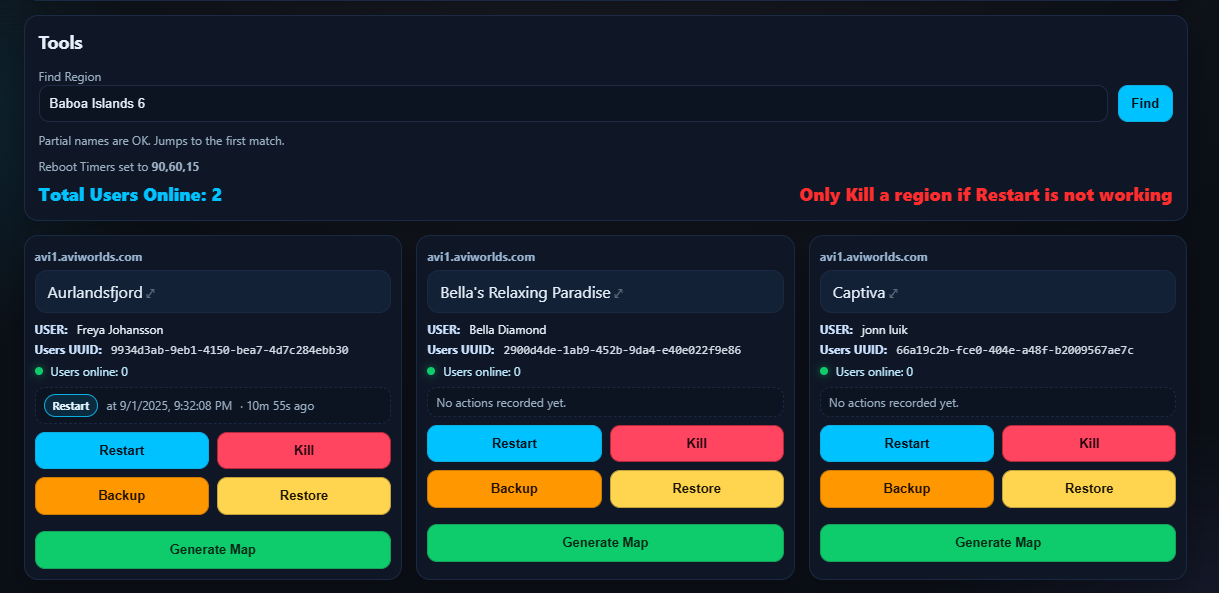The width and height of the screenshot is (1219, 593).
Task: Back up the Aurlandsfjord region
Action: 122,495
